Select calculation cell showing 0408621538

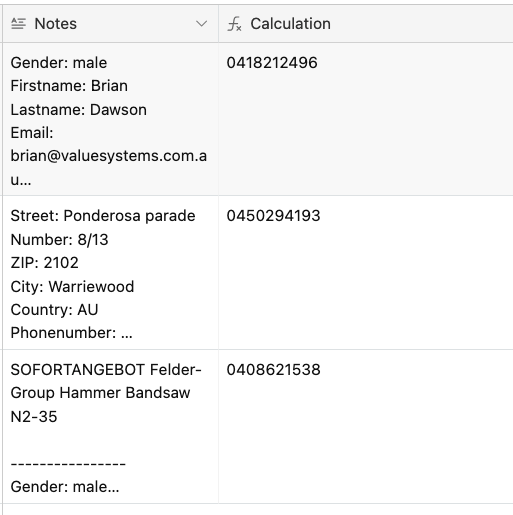coord(366,427)
